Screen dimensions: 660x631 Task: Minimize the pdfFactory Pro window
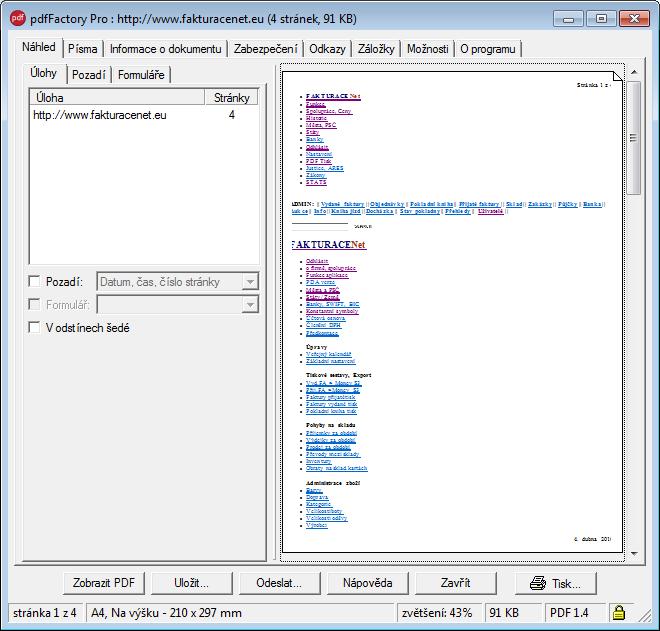(x=568, y=19)
